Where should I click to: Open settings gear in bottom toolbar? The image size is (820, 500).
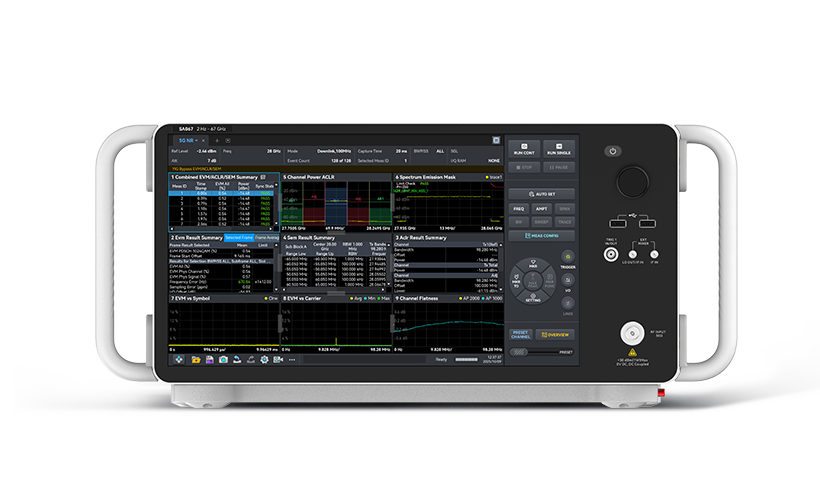click(264, 359)
